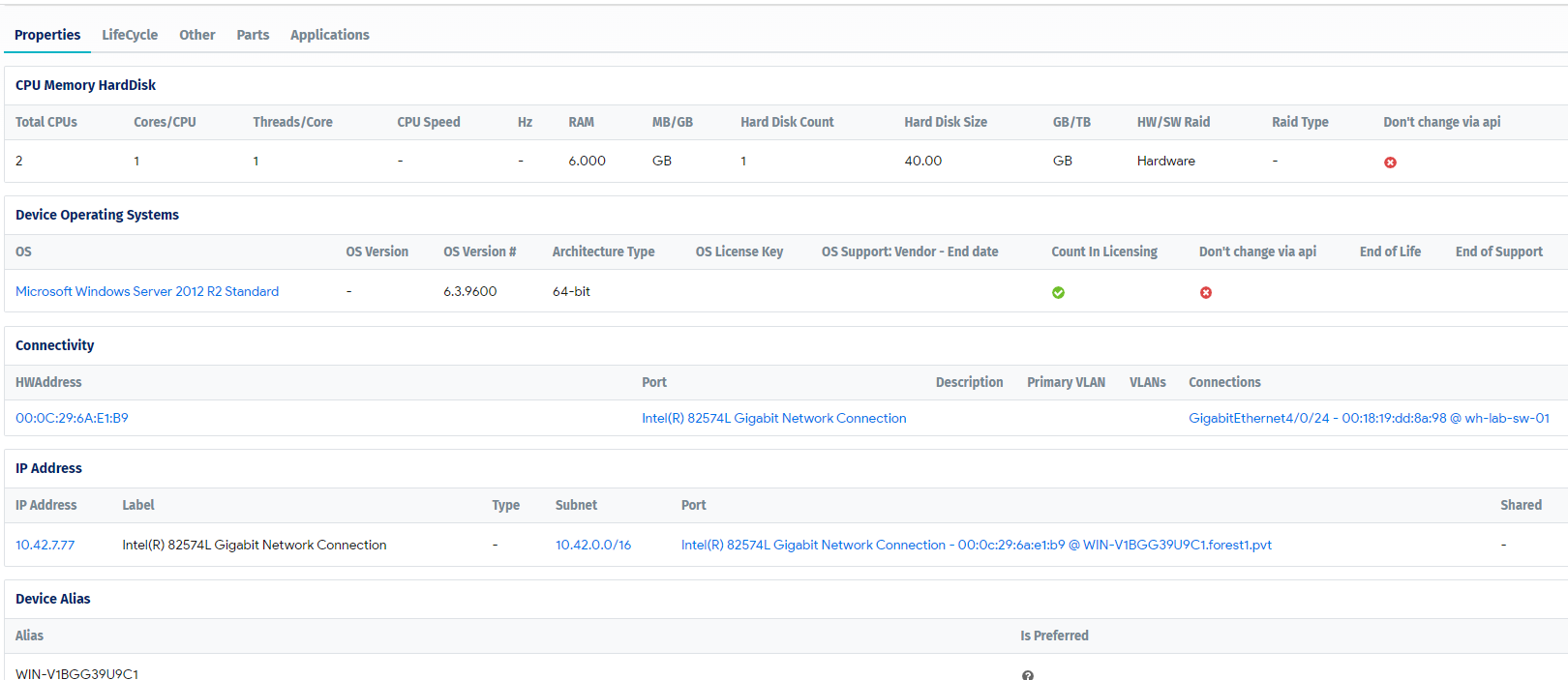
Task: Click the OS Version # column header
Action: (479, 251)
